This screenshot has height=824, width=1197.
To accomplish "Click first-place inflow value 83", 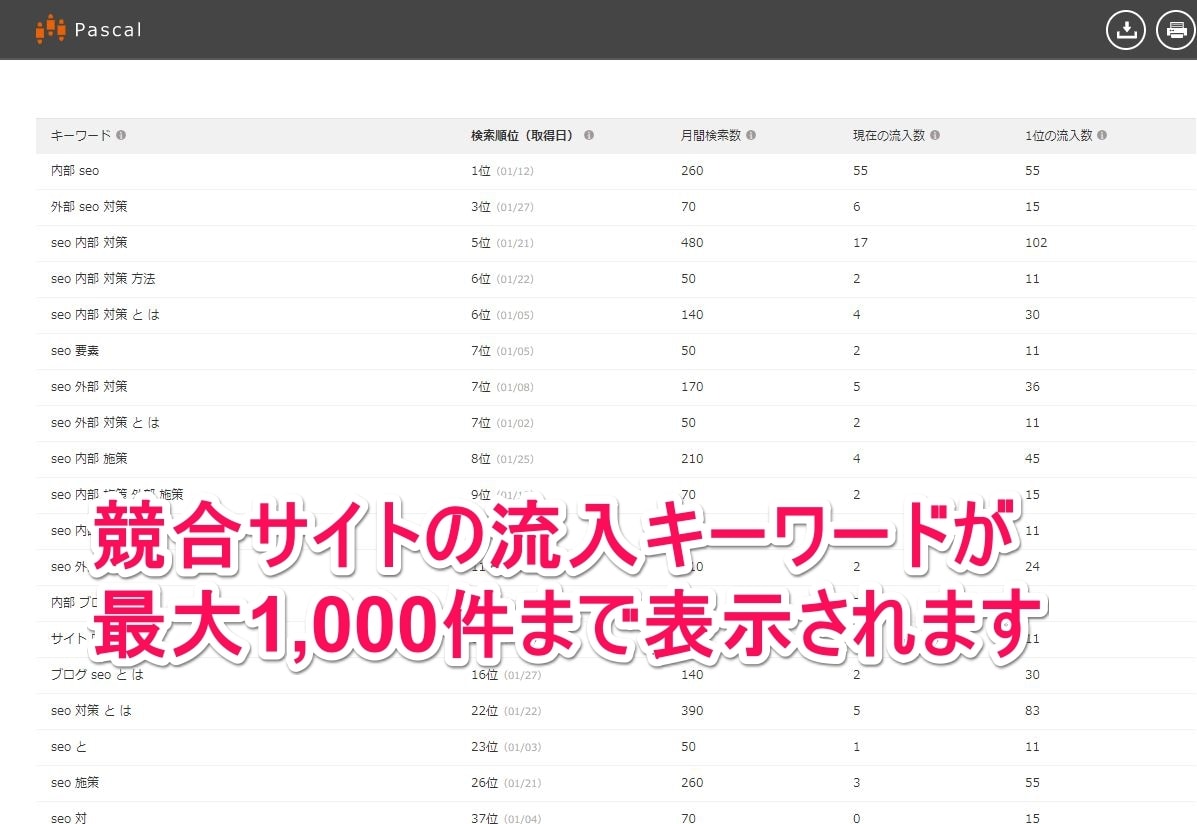I will [1032, 711].
